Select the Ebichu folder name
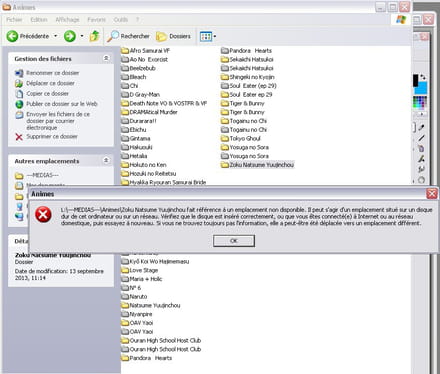The height and width of the screenshot is (374, 440). click(138, 130)
